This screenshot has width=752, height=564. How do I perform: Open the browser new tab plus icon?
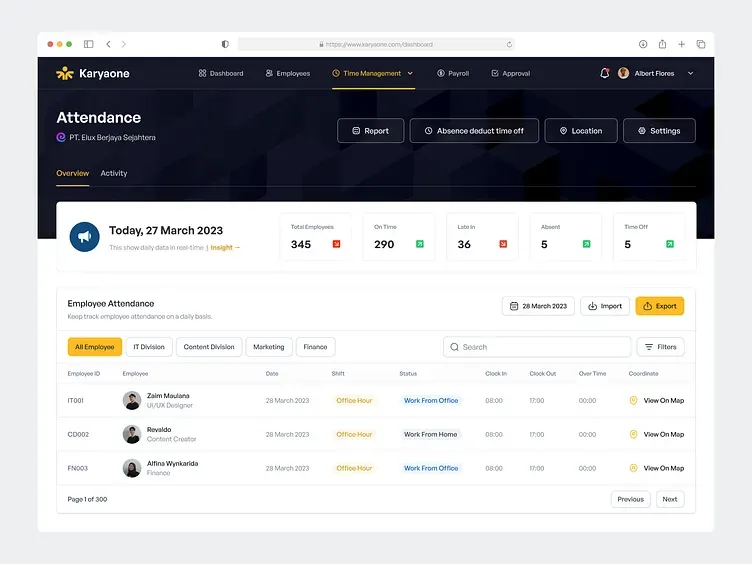[x=682, y=44]
